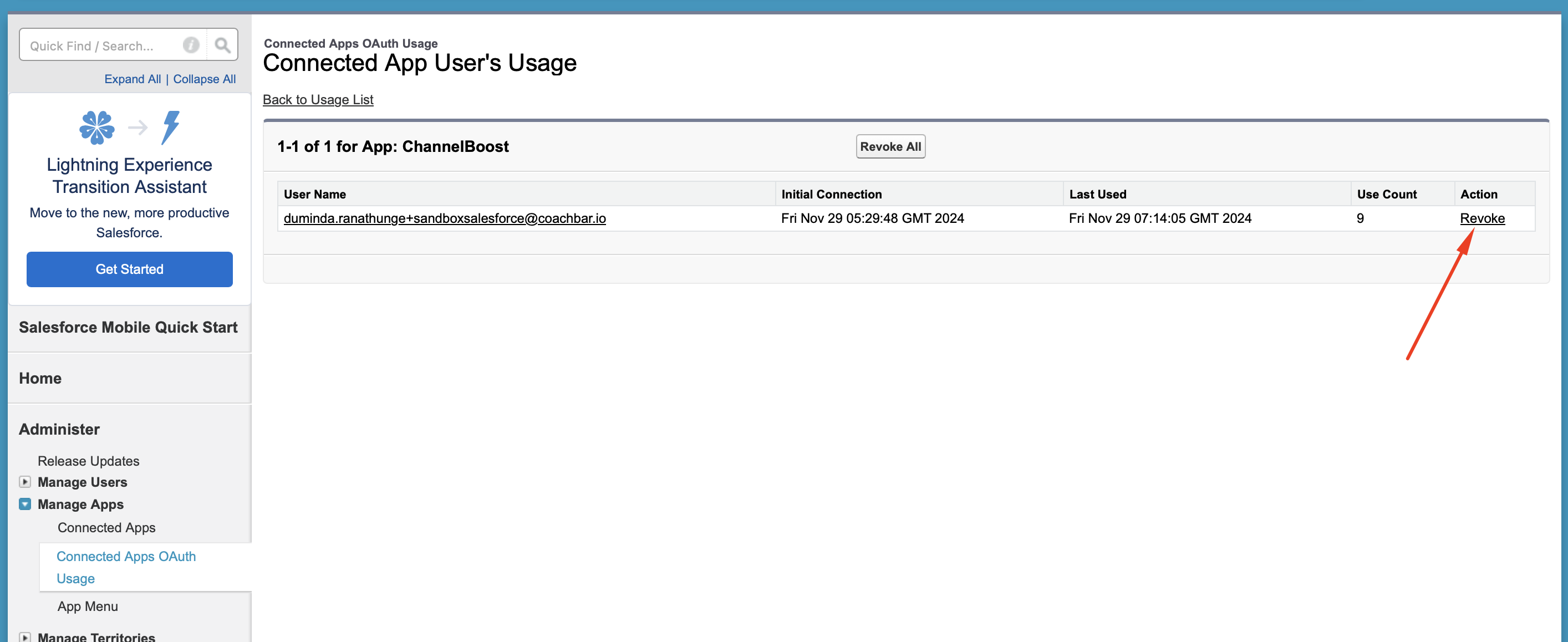Viewport: 1568px width, 642px height.
Task: Revoke access for the listed user
Action: tap(1482, 218)
